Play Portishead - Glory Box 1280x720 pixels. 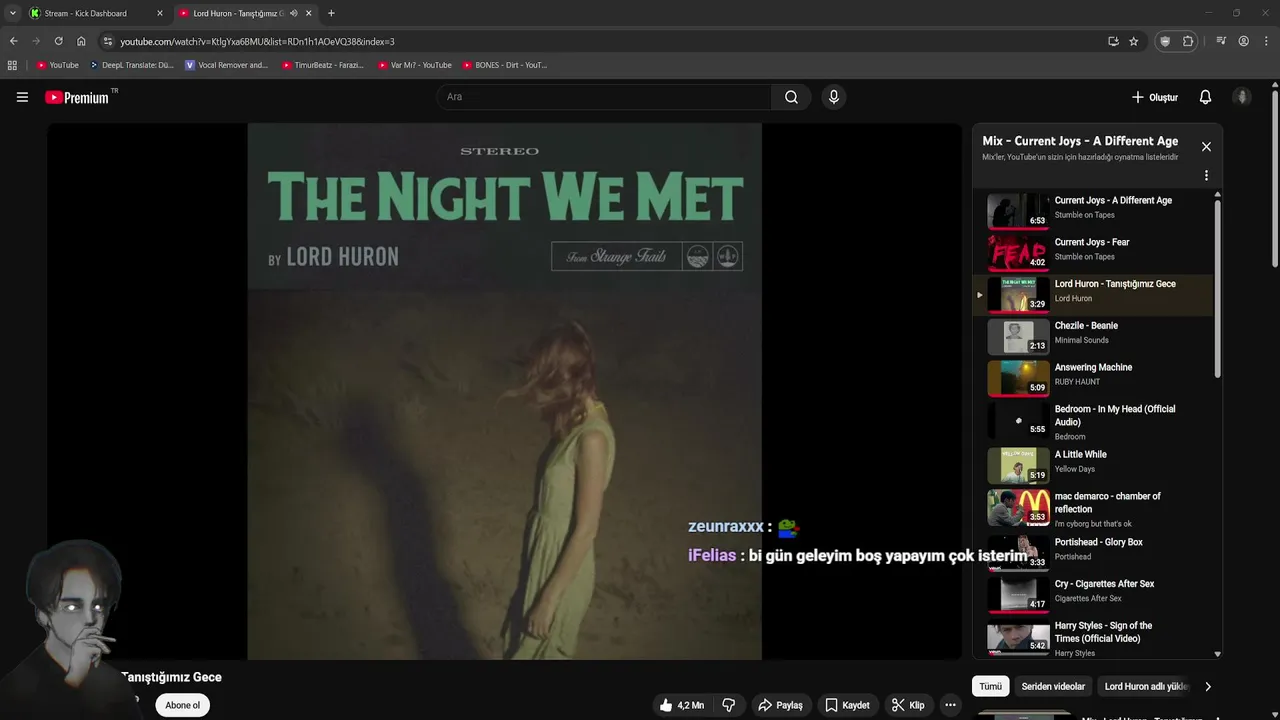coord(1093,551)
